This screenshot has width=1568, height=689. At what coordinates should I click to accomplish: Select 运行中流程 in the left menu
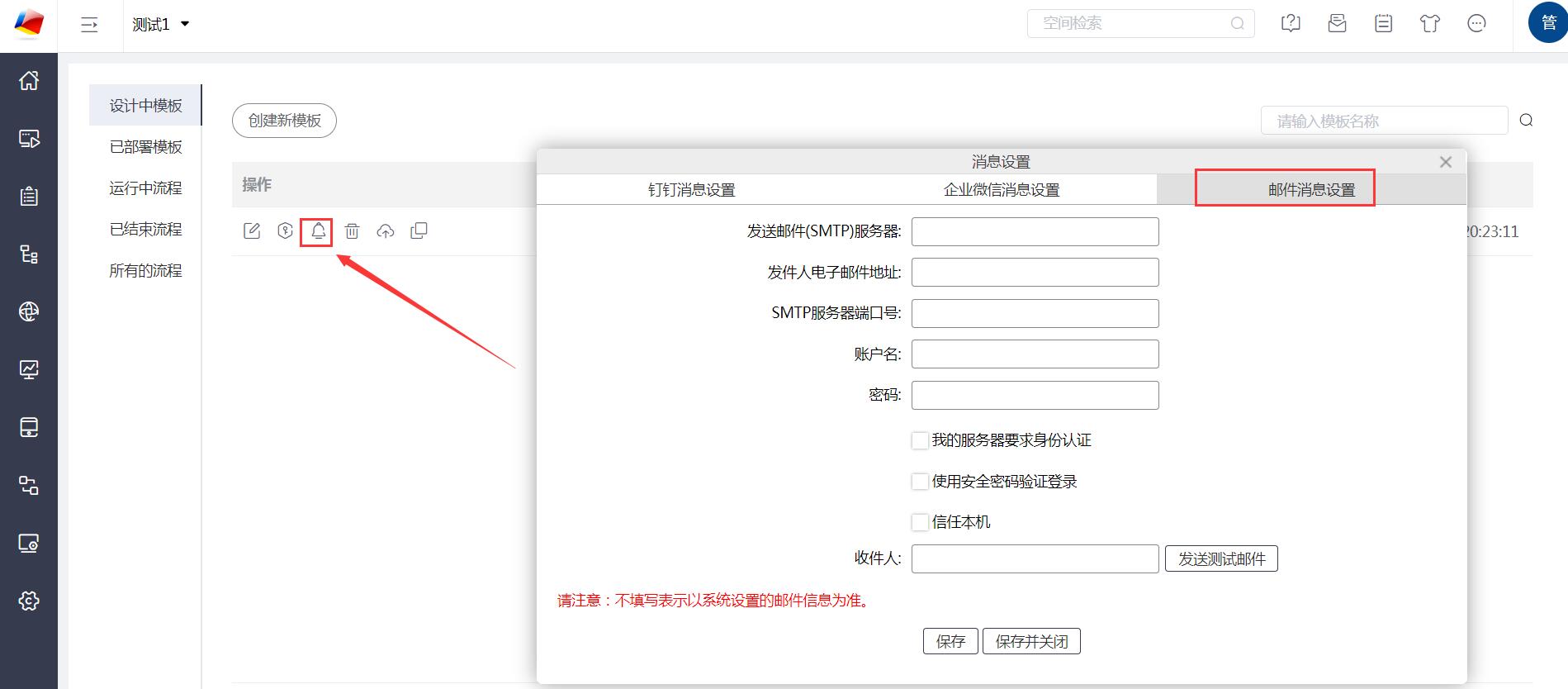tap(145, 188)
